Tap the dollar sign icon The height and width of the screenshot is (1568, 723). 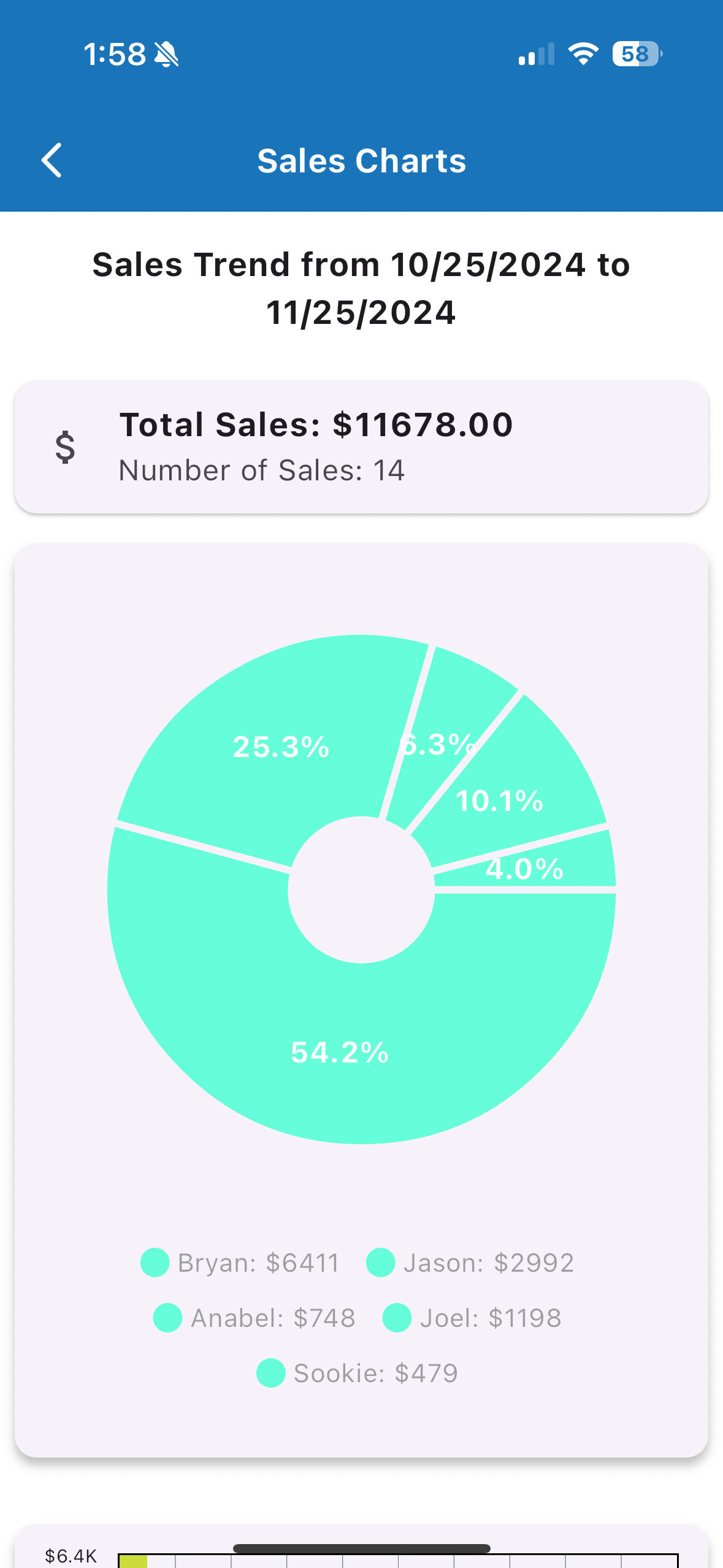(x=65, y=447)
